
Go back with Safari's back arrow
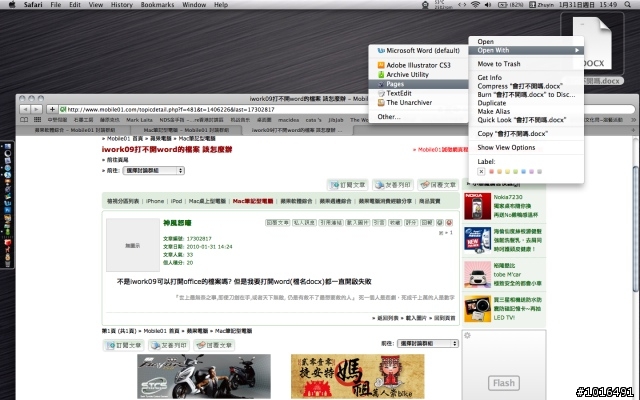pyautogui.click(x=25, y=109)
